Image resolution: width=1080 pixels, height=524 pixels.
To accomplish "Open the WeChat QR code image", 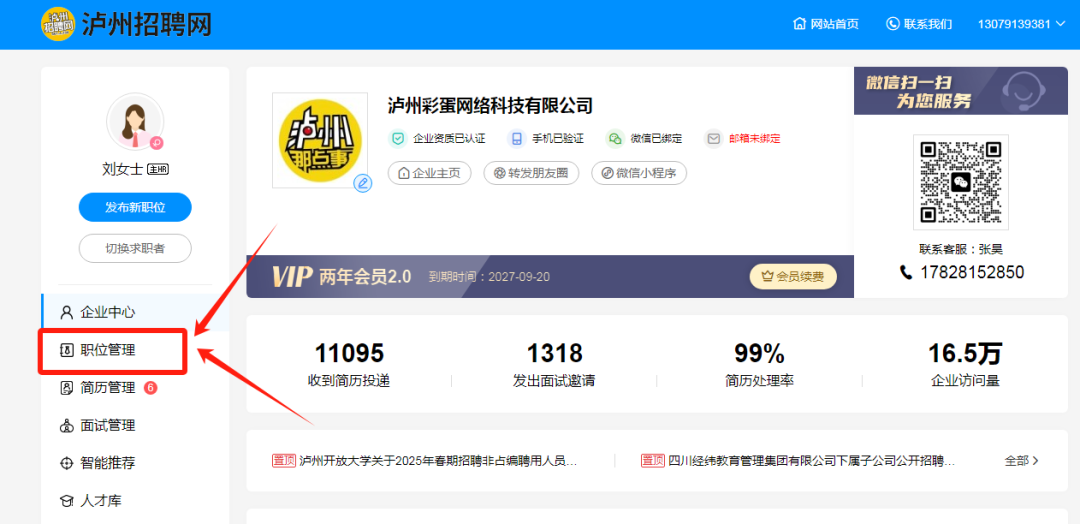I will 960,182.
